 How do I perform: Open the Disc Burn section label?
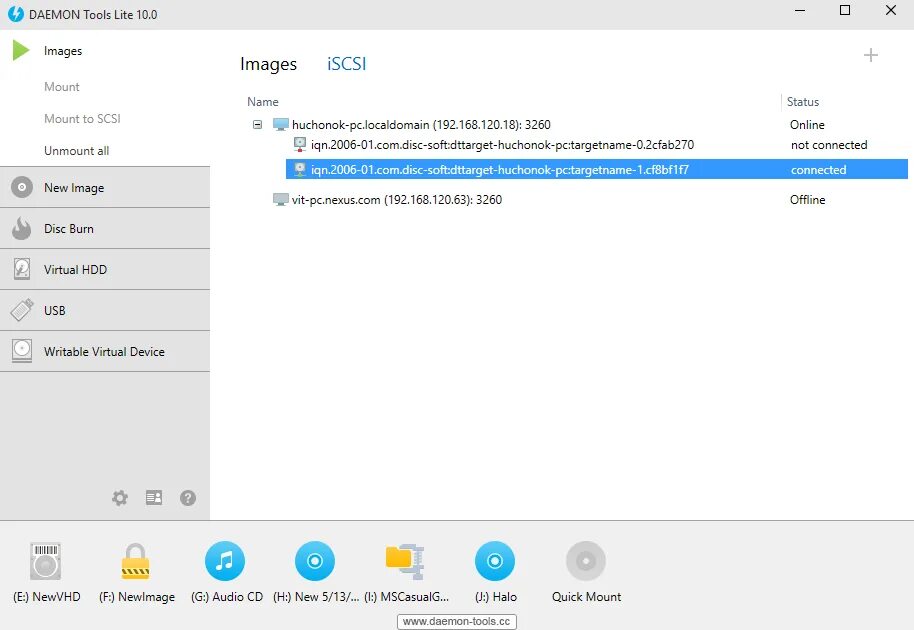pos(69,228)
